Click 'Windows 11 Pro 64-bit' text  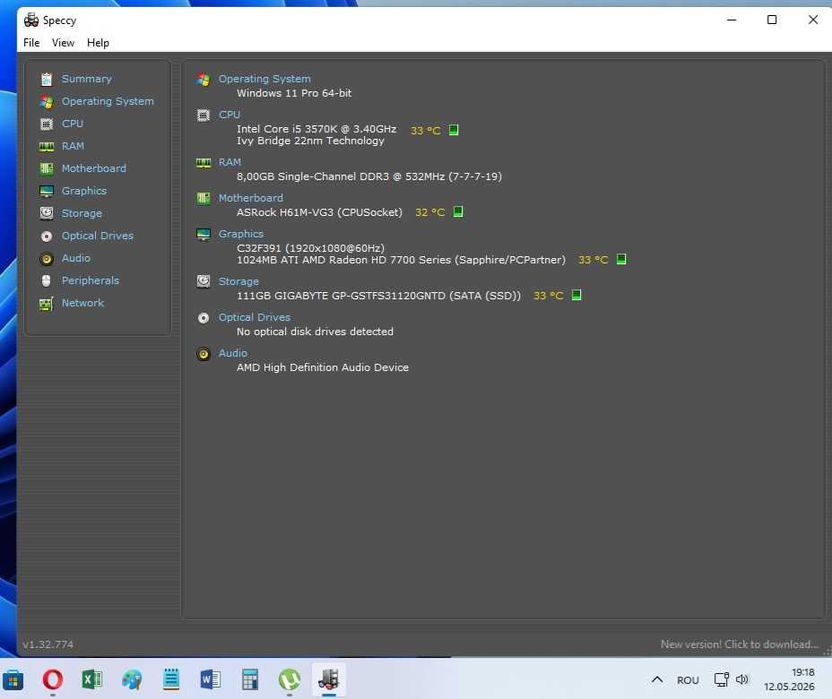tap(294, 93)
